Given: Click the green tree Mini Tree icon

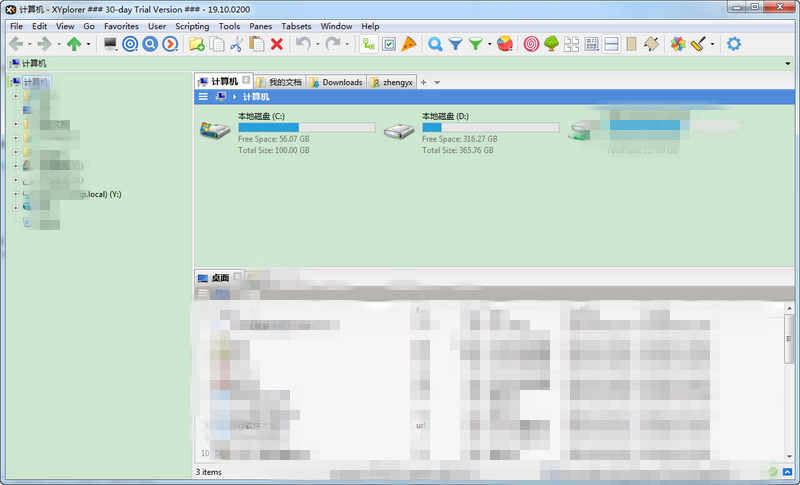Looking at the screenshot, I should pos(551,44).
